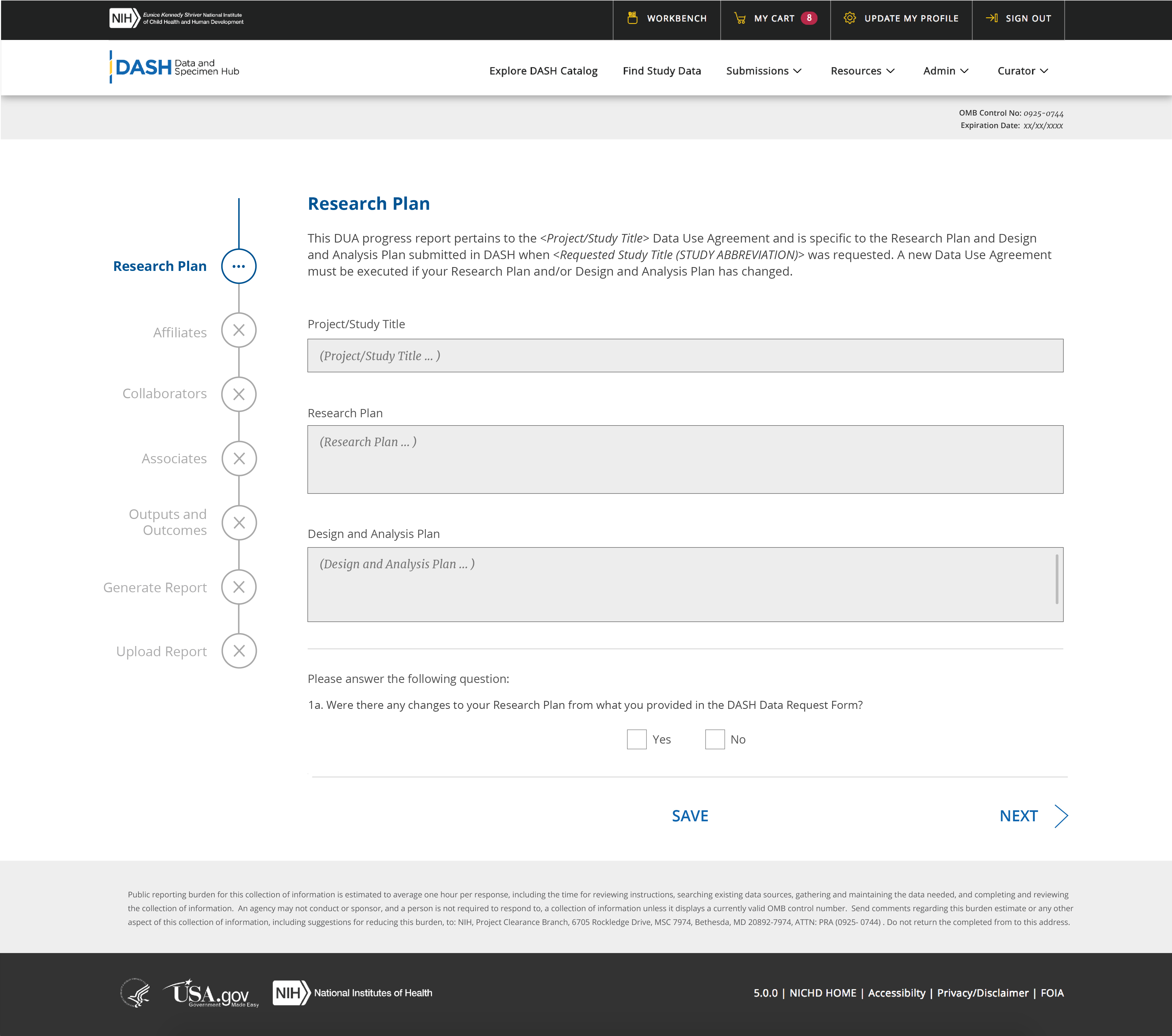The height and width of the screenshot is (1036, 1172).
Task: Click the Affiliates step X circle
Action: [x=238, y=330]
